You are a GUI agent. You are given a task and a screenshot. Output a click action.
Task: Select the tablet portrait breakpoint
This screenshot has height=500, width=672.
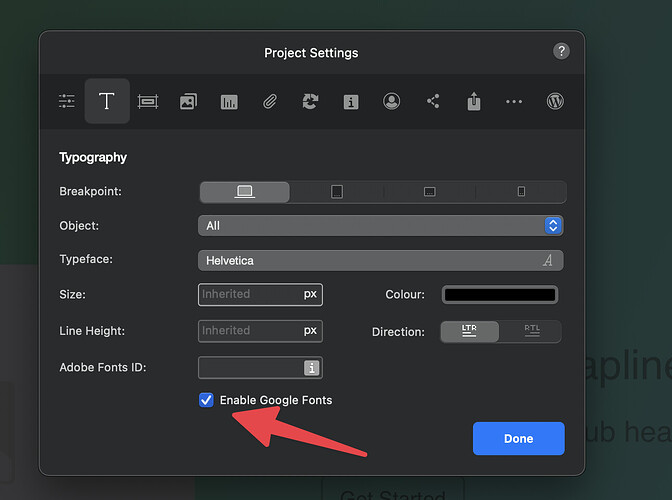click(337, 192)
